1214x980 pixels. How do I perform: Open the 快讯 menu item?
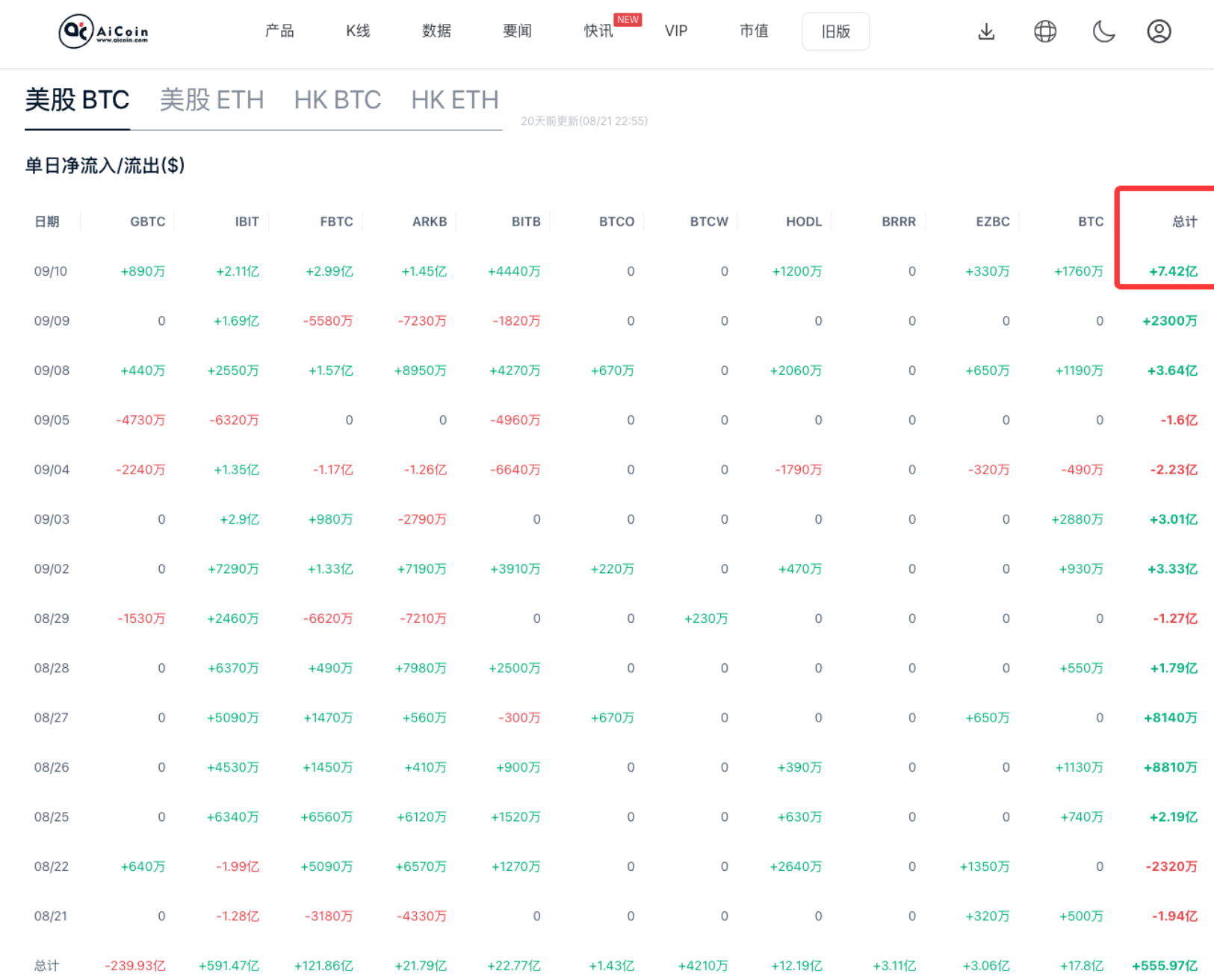coord(598,31)
